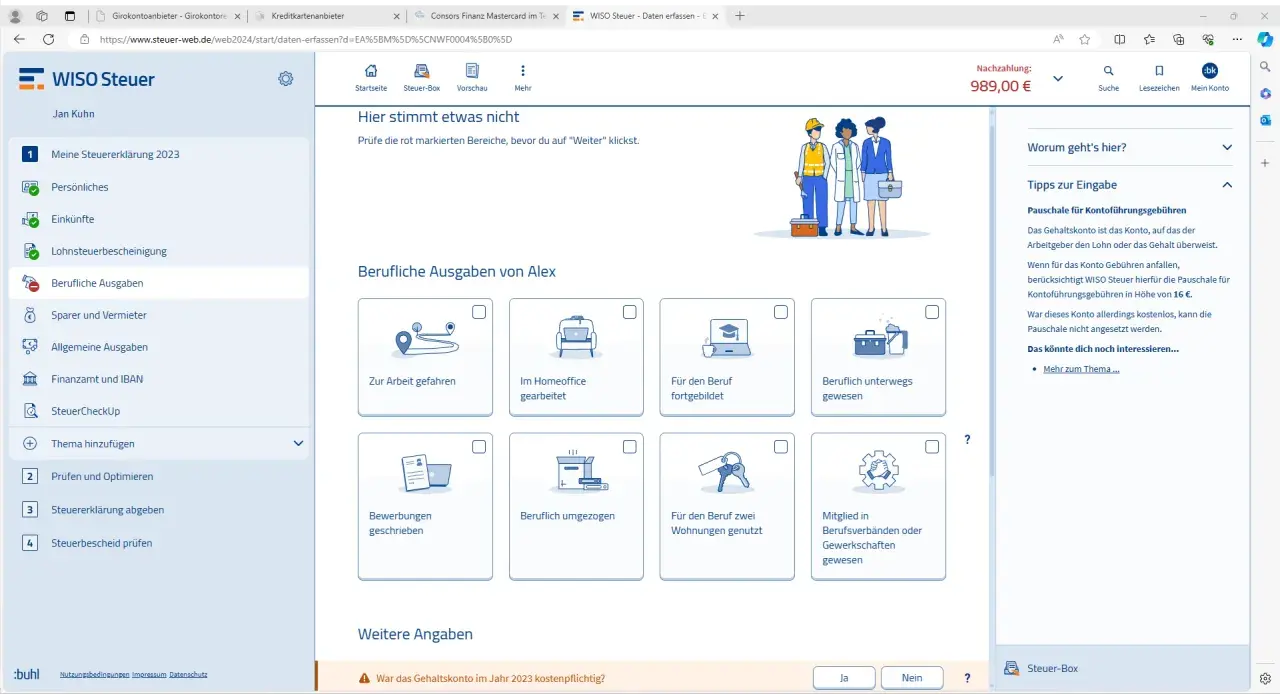Expand the Nachzahlung amount dropdown arrow

click(x=1058, y=78)
